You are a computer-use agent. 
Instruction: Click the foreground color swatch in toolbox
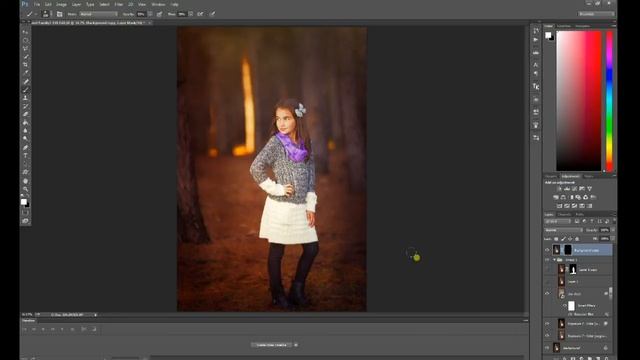click(x=24, y=202)
